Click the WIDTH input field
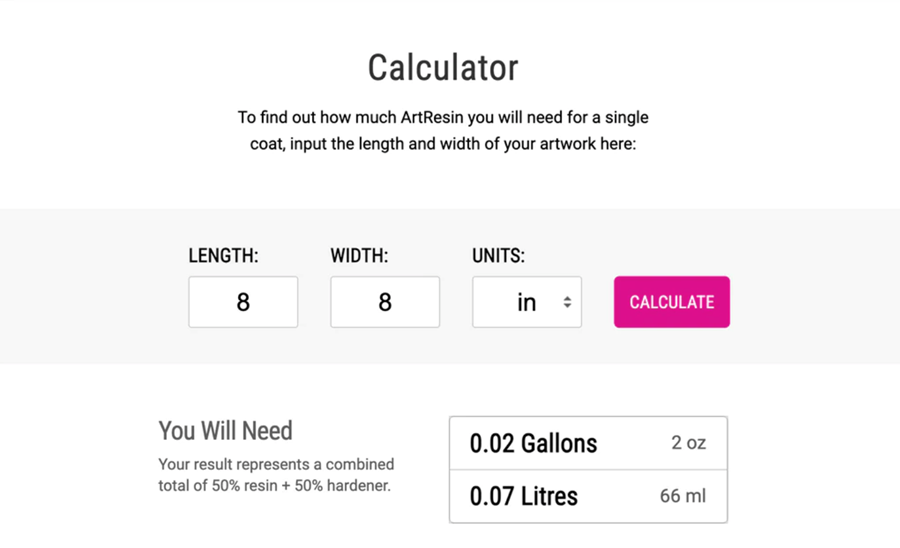 coord(385,302)
